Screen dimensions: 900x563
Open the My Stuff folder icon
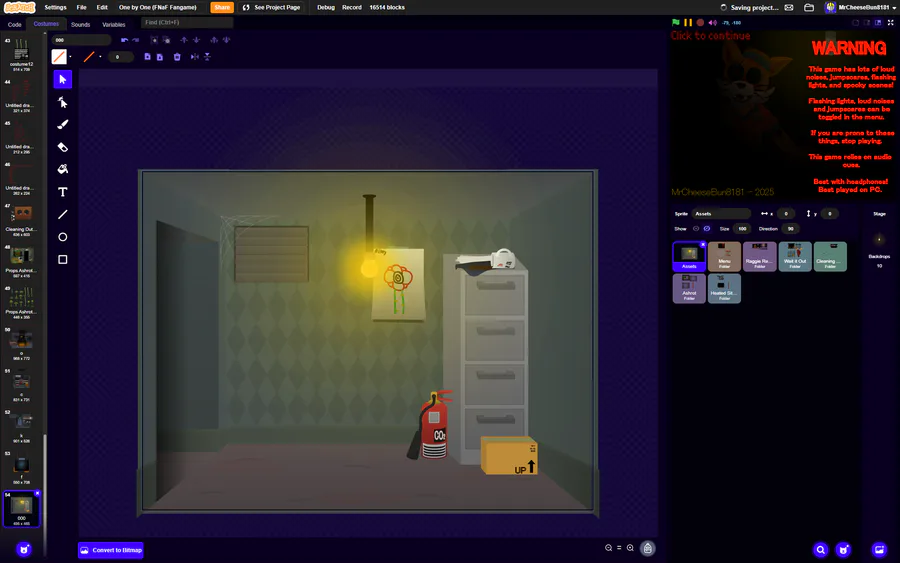coord(809,7)
